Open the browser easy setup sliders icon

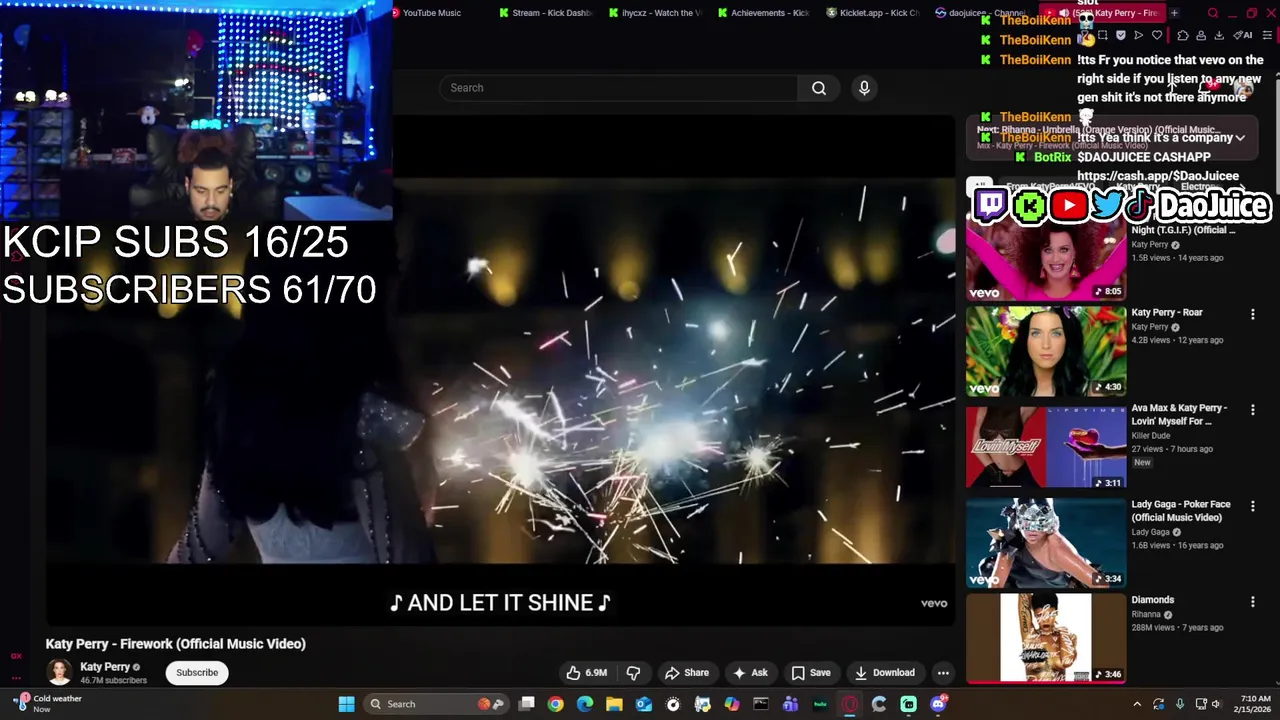click(1267, 35)
